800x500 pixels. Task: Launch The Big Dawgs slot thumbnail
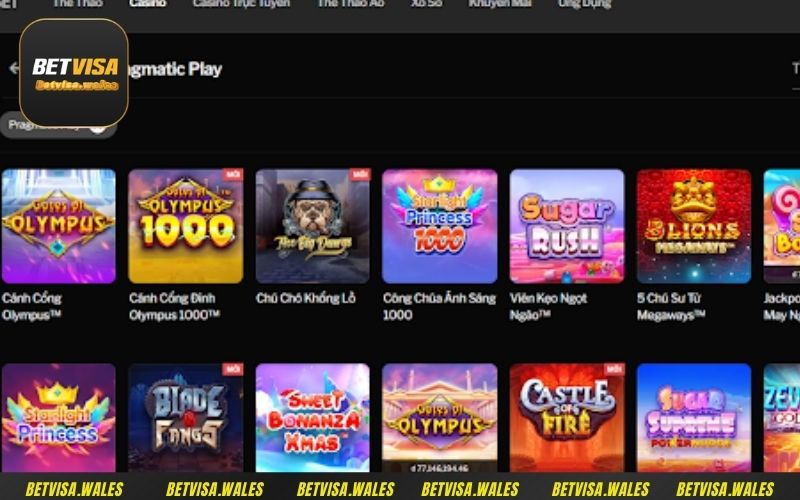[313, 226]
